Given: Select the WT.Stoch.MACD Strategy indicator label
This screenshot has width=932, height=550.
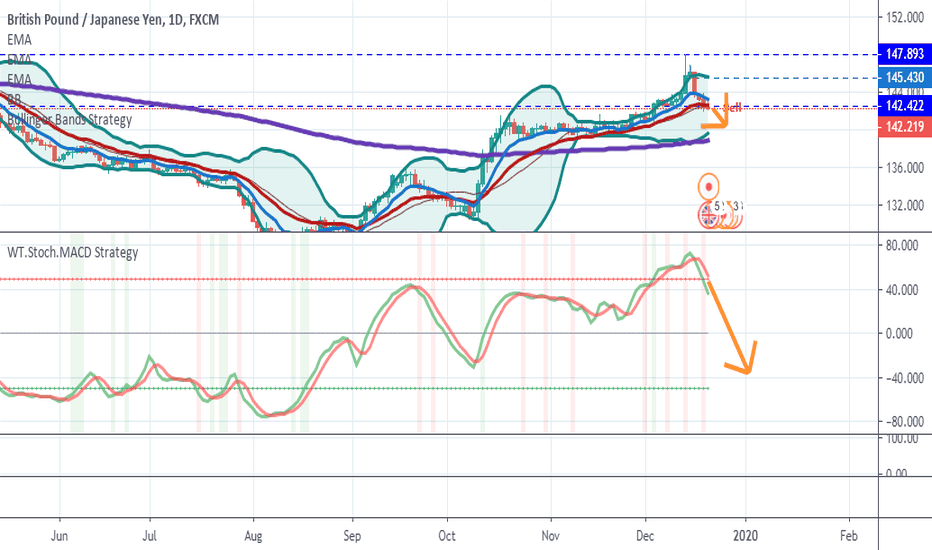Looking at the screenshot, I should click(73, 252).
